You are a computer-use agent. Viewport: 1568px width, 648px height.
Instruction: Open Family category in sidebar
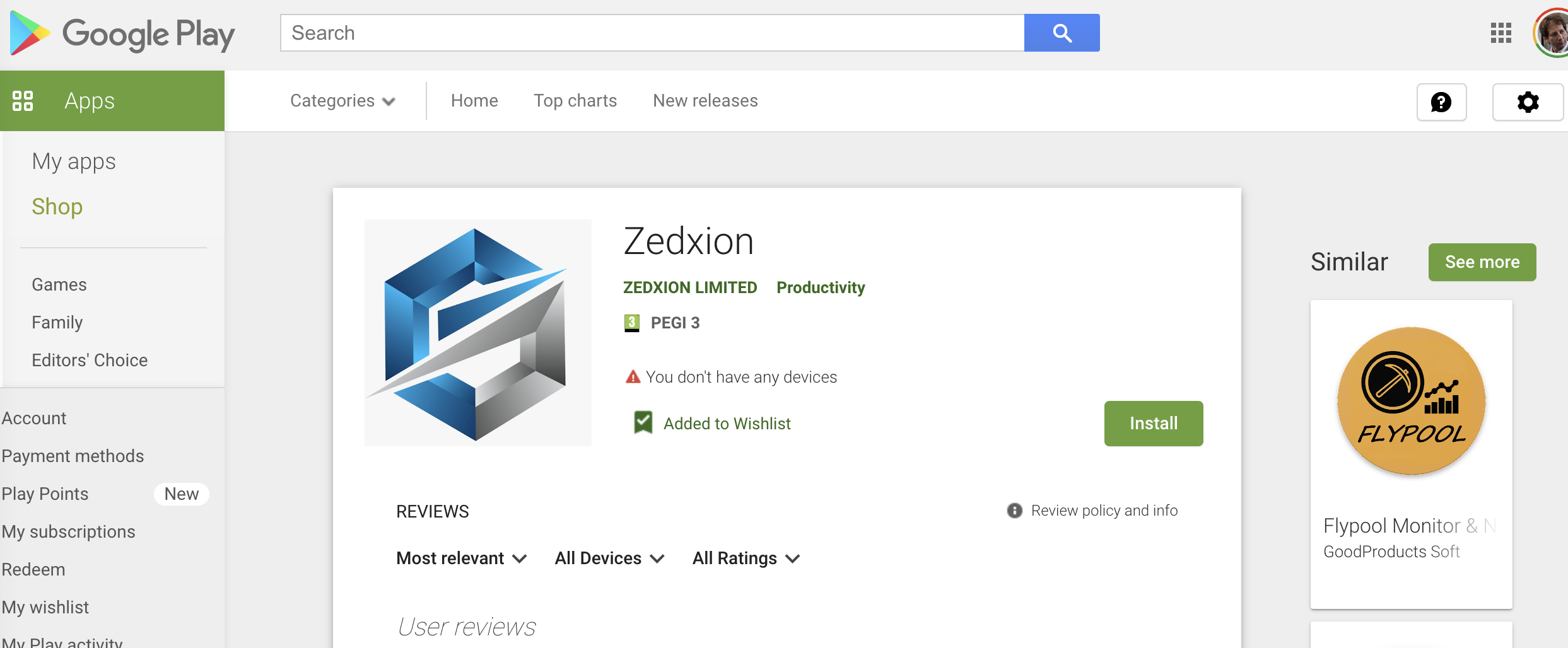point(57,323)
